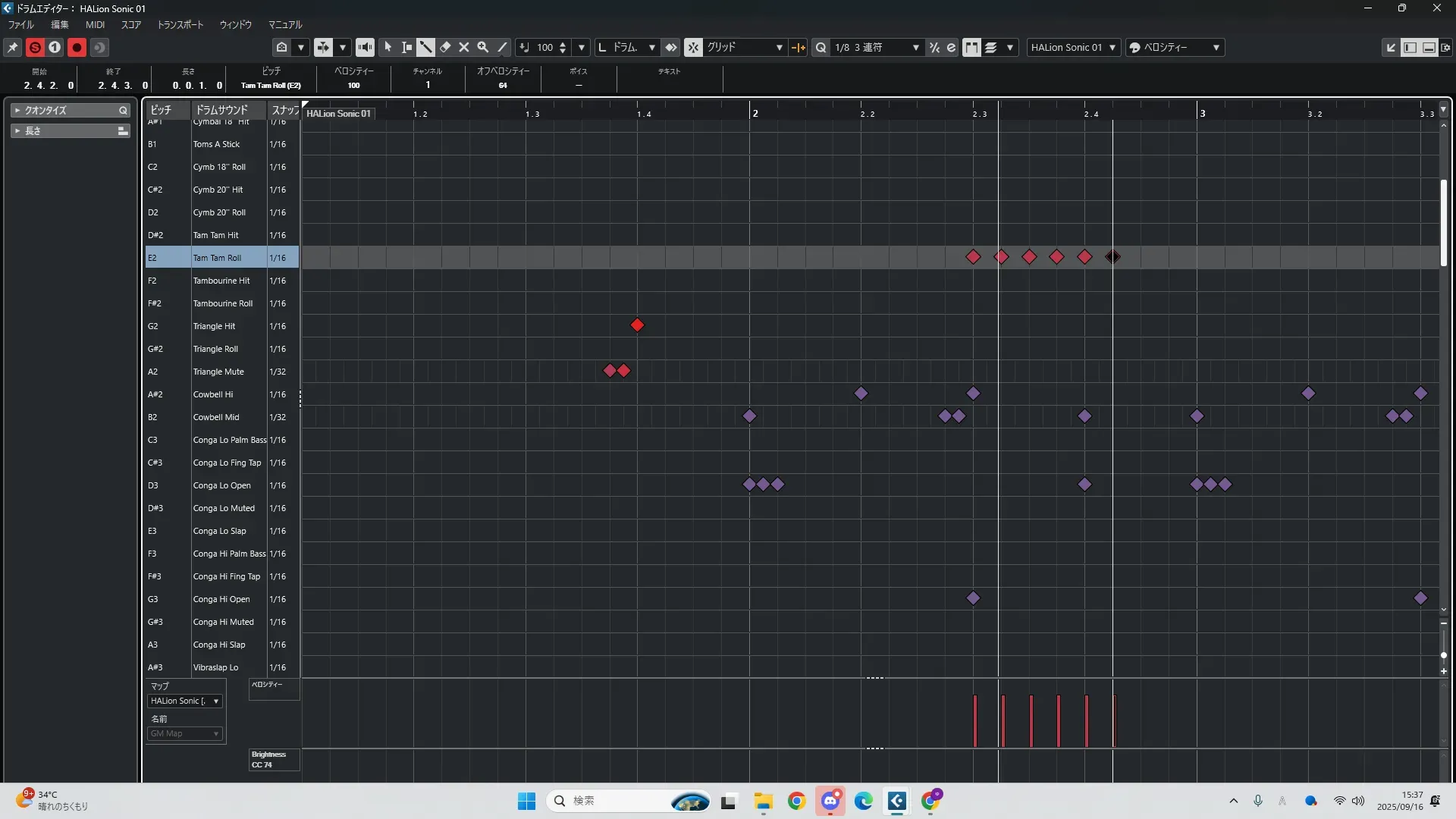Select the Object Selection arrow tool
Screen dimensions: 1456x819
coord(388,48)
